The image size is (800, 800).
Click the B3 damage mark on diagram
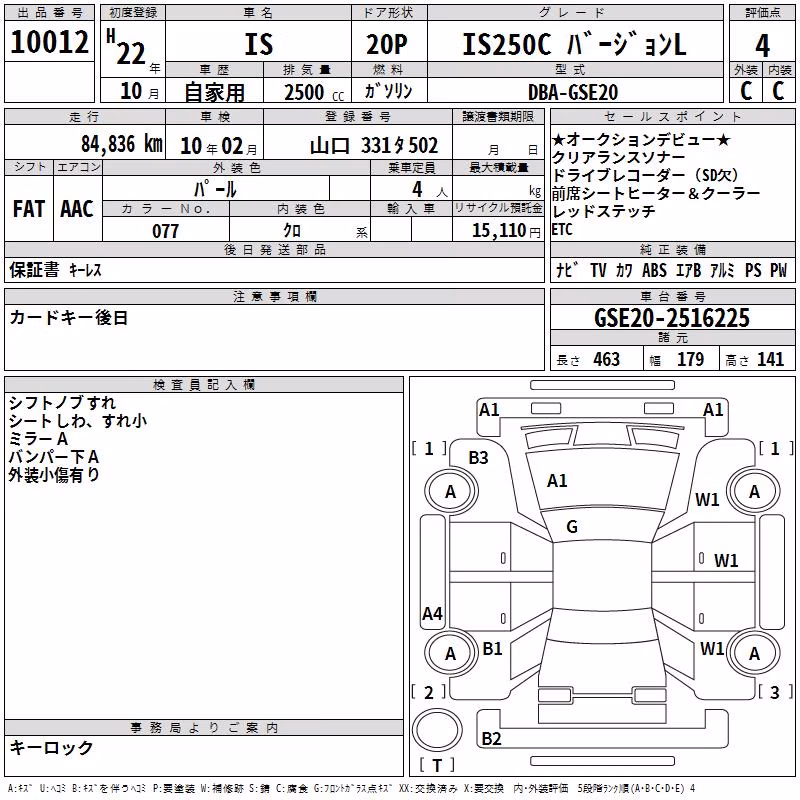pyautogui.click(x=478, y=458)
